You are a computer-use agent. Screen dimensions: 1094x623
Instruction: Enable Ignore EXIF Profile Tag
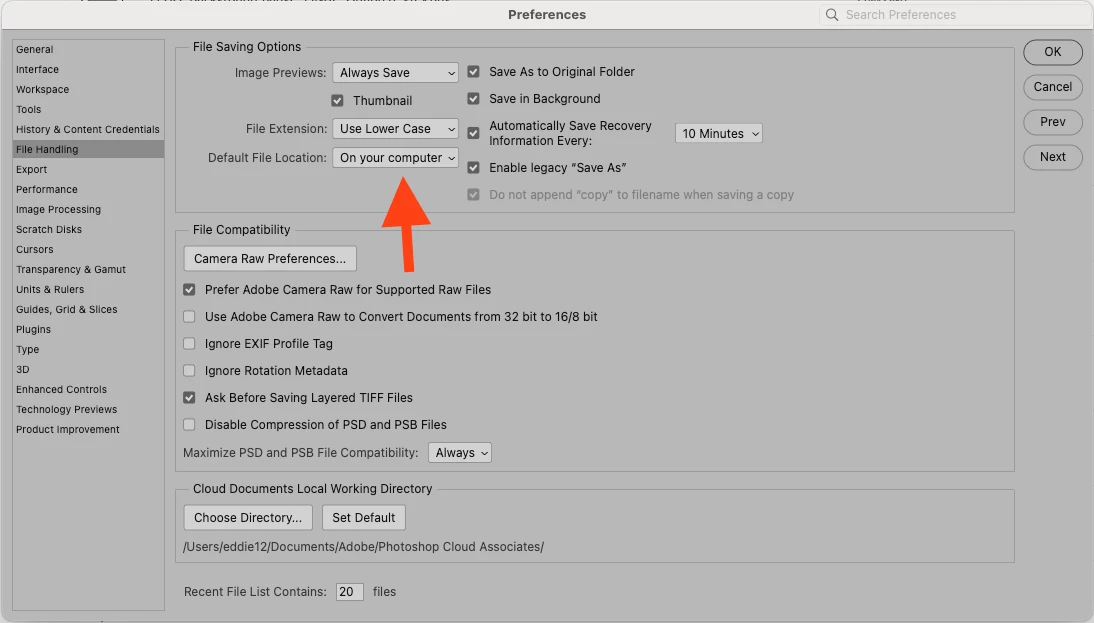(189, 344)
